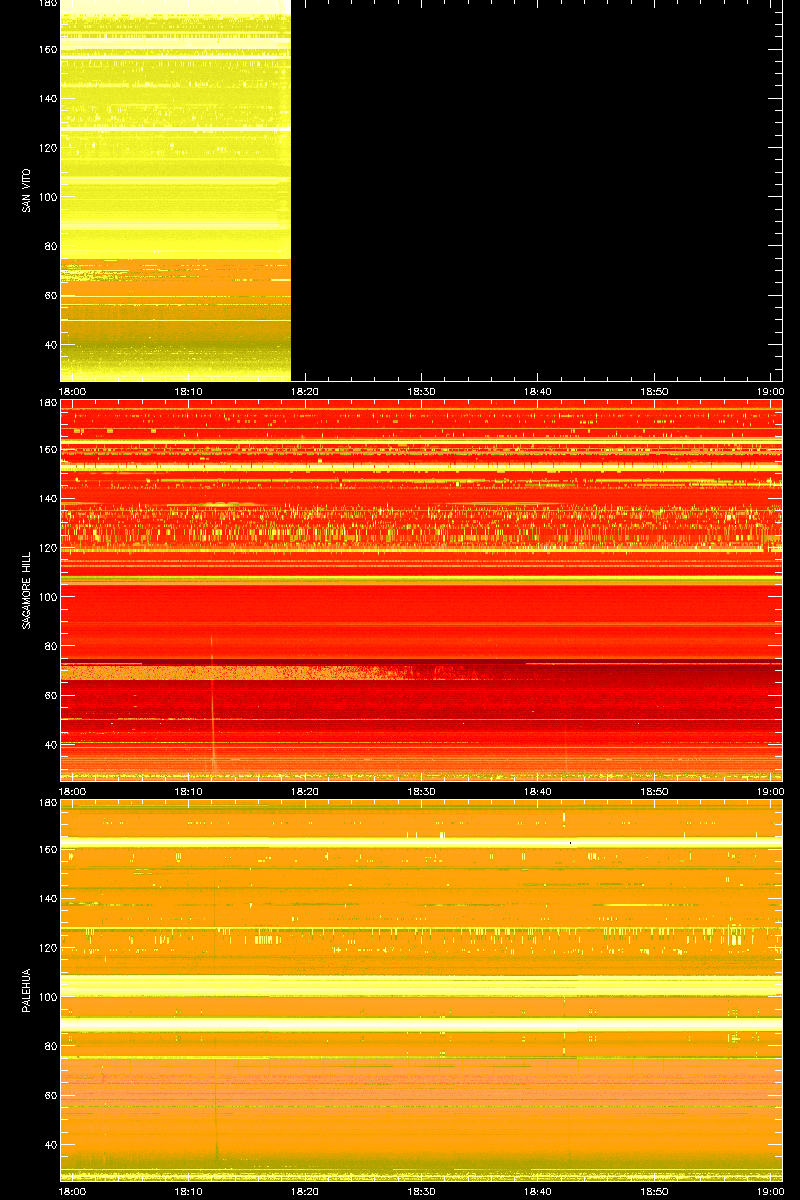Viewport: 800px width, 1200px height.
Task: Select the 18:00 tick under San Vito panel
Action: pyautogui.click(x=72, y=392)
